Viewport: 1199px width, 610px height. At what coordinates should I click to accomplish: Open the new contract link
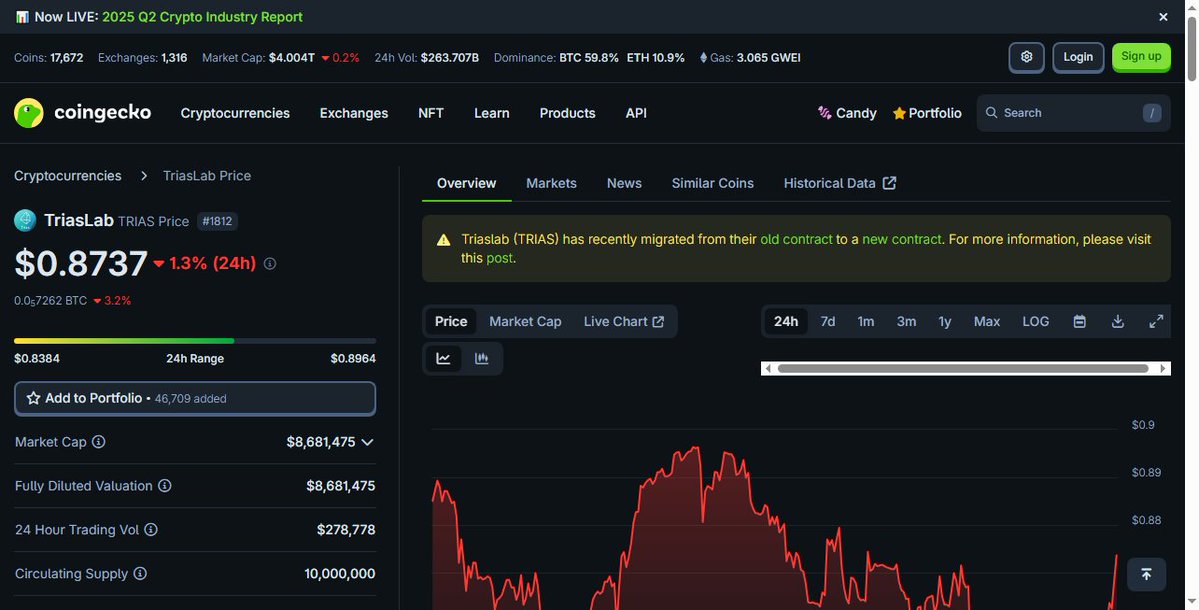(902, 239)
